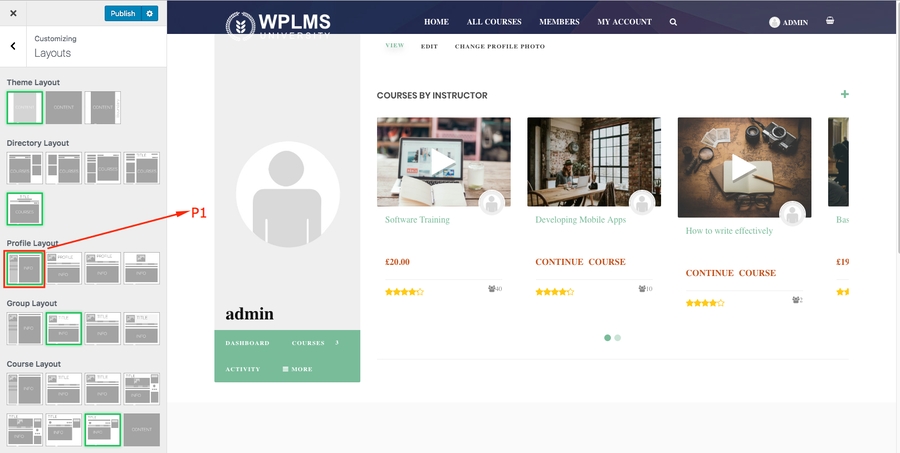900x453 pixels.
Task: Open Developing Mobile Apps course image
Action: pyautogui.click(x=594, y=162)
